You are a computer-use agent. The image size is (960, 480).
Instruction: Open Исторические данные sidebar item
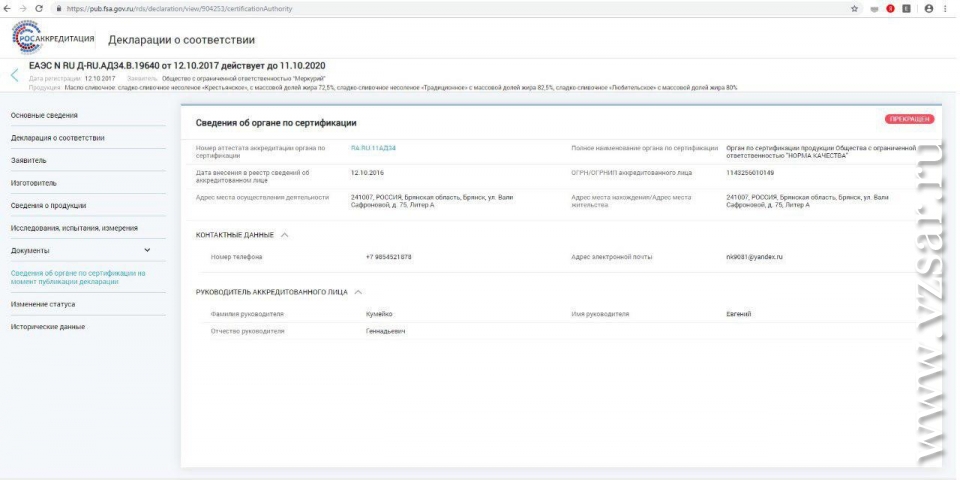tap(48, 327)
